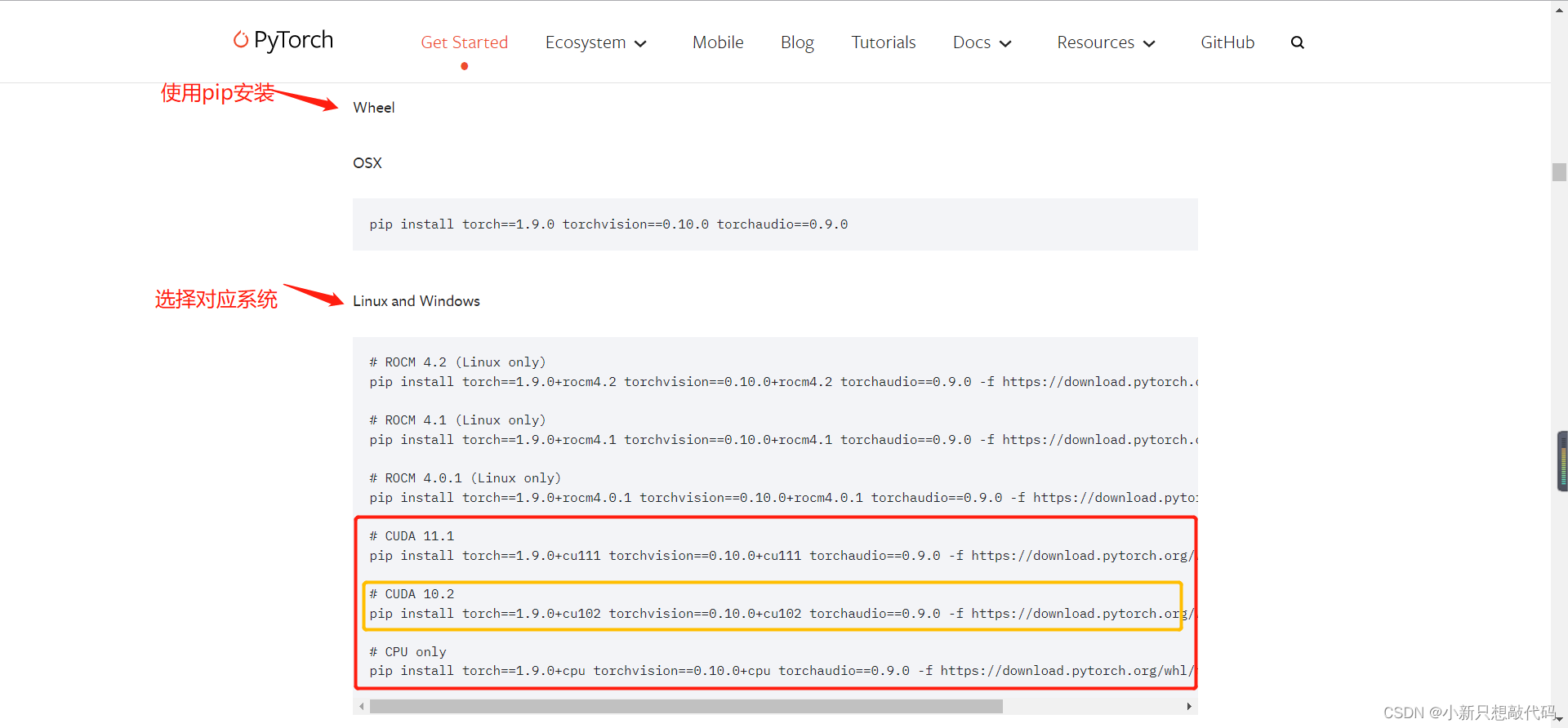Click the OSX heading text
This screenshot has width=1568, height=728.
(367, 163)
